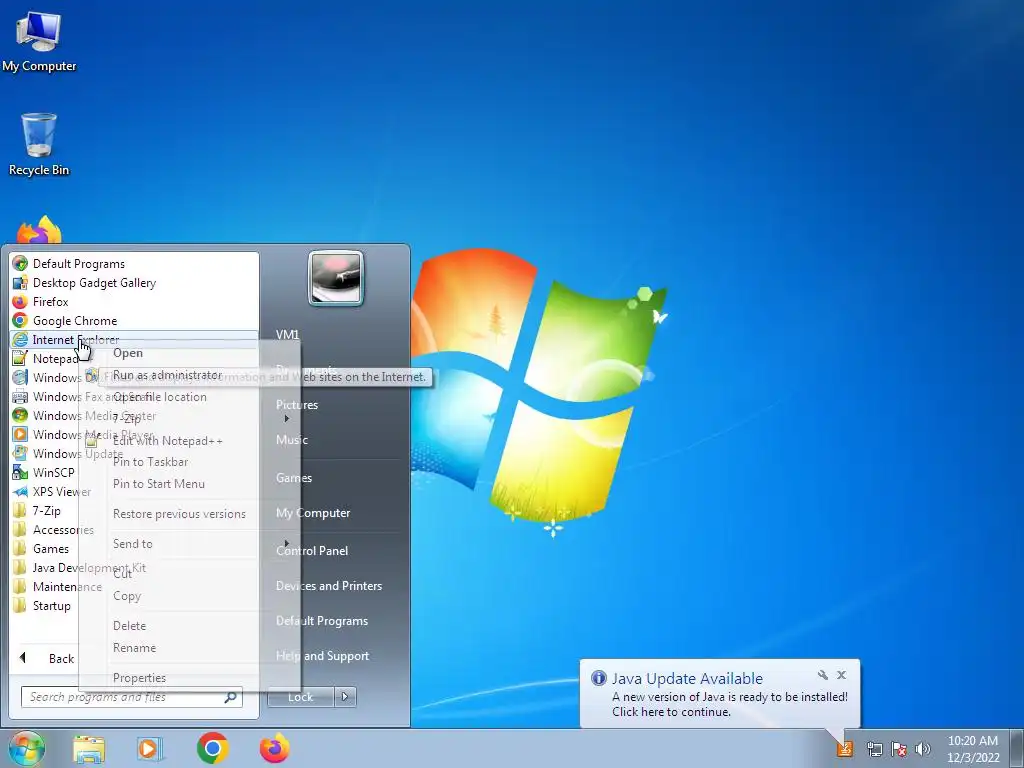Click the volume speaker tray icon
Screen dimensions: 1024x768
tap(923, 749)
